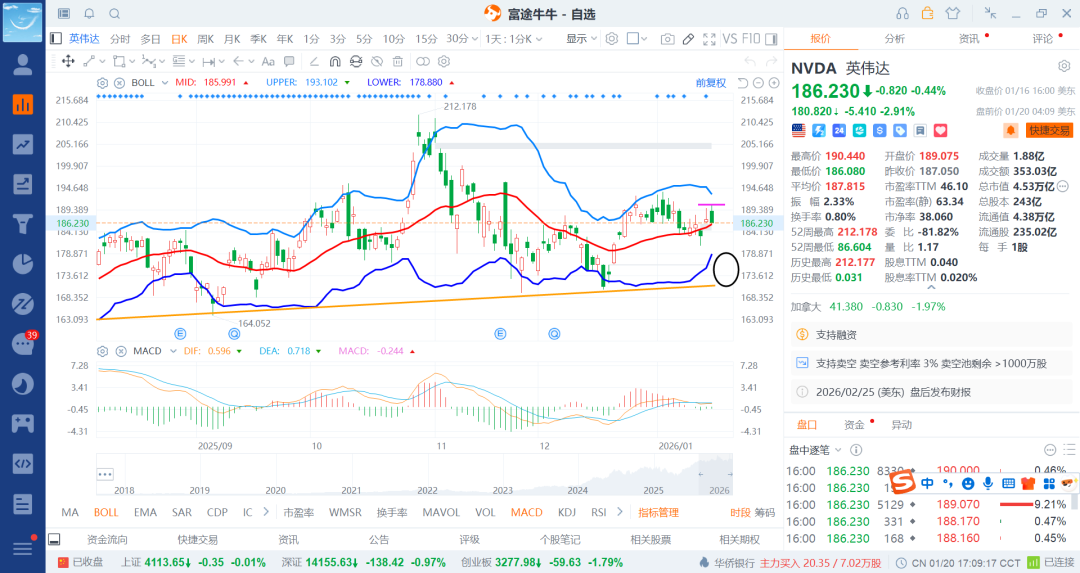Open the search magnifier in title bar
The image size is (1080, 573).
click(114, 13)
